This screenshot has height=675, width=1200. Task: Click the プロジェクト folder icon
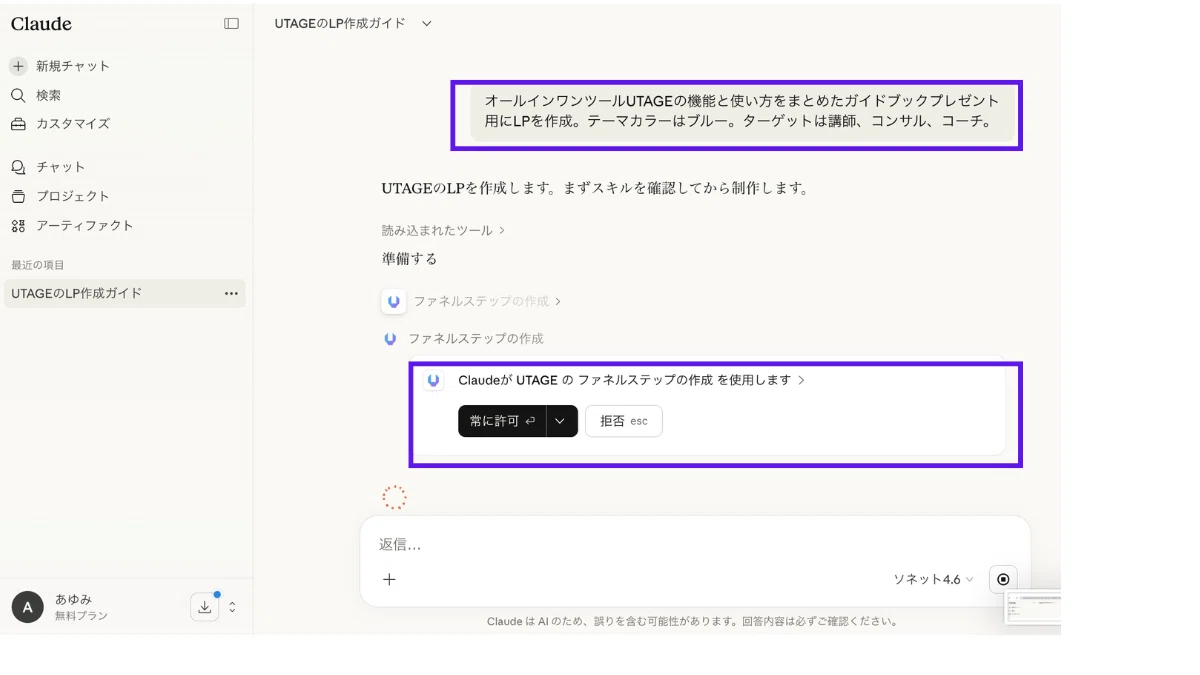tap(18, 196)
